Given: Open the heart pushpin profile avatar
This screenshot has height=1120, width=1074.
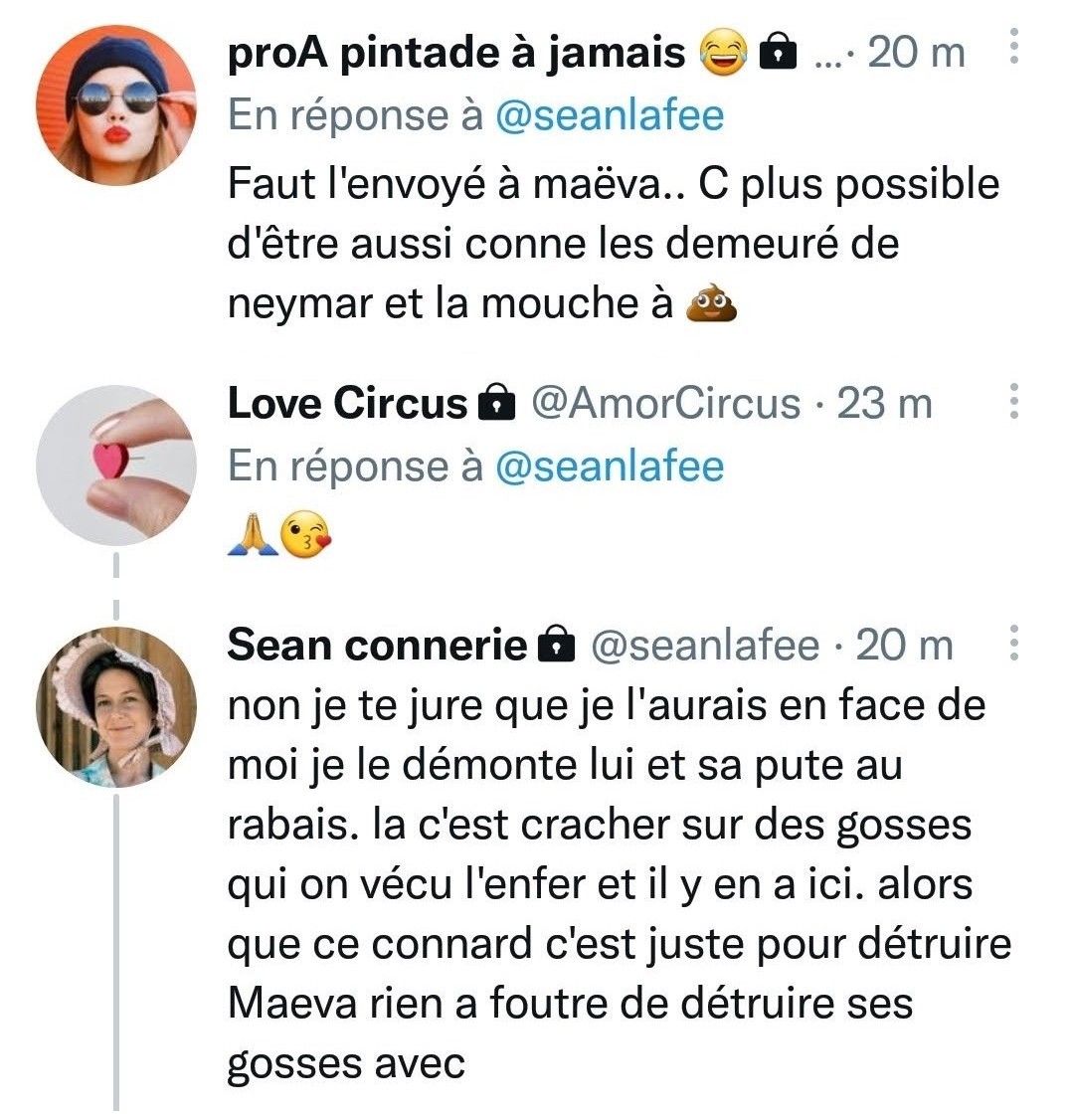Looking at the screenshot, I should (115, 465).
